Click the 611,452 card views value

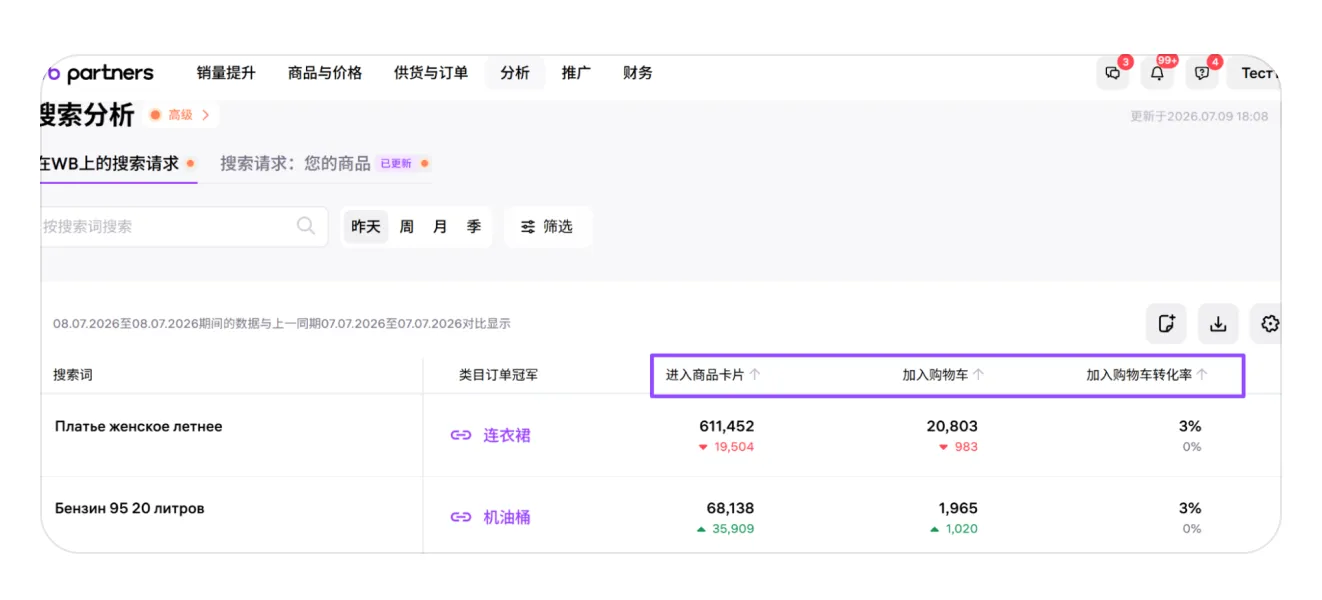click(727, 426)
